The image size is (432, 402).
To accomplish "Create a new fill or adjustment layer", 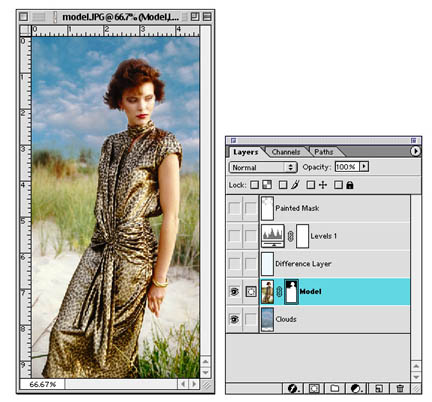I will 356,388.
